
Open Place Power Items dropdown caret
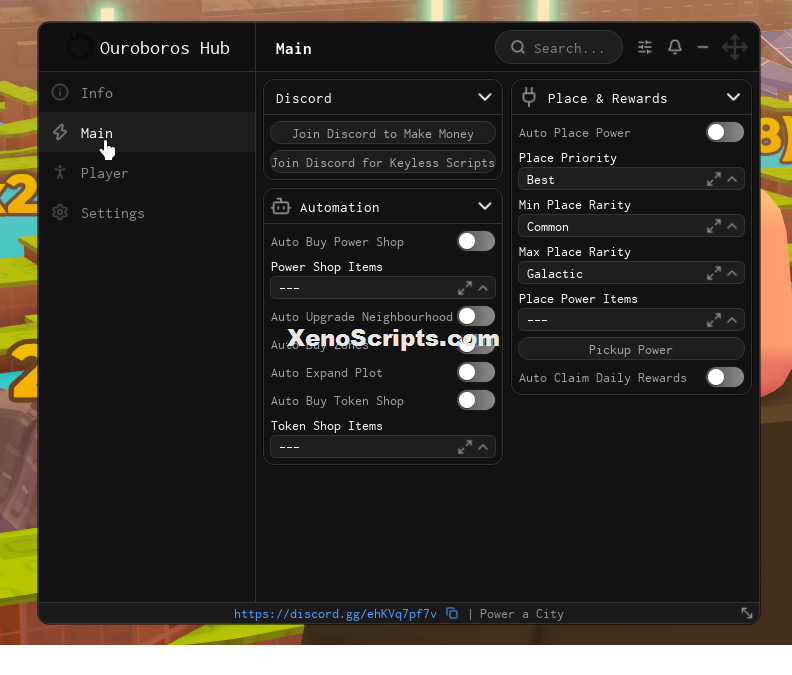(732, 320)
